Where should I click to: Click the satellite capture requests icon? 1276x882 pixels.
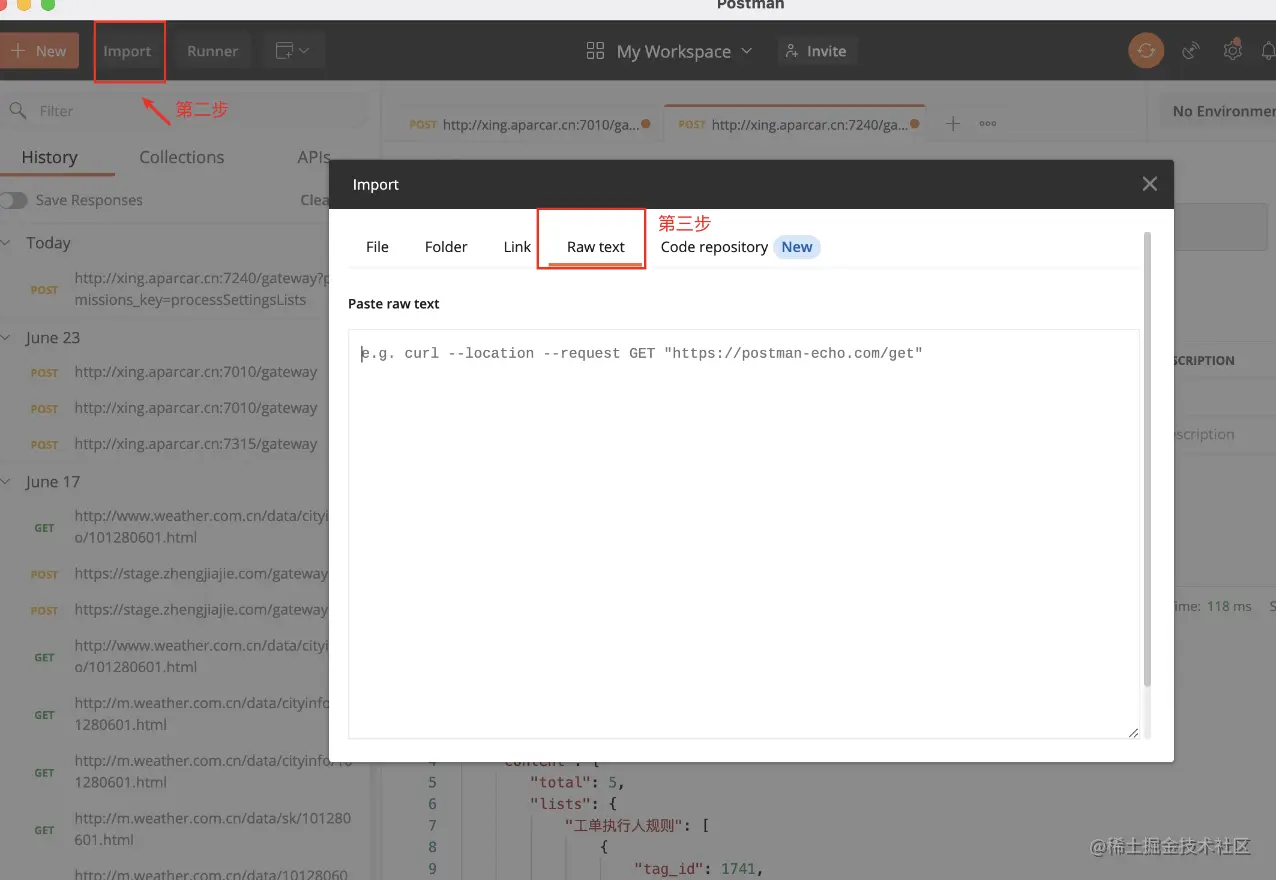coord(1190,51)
